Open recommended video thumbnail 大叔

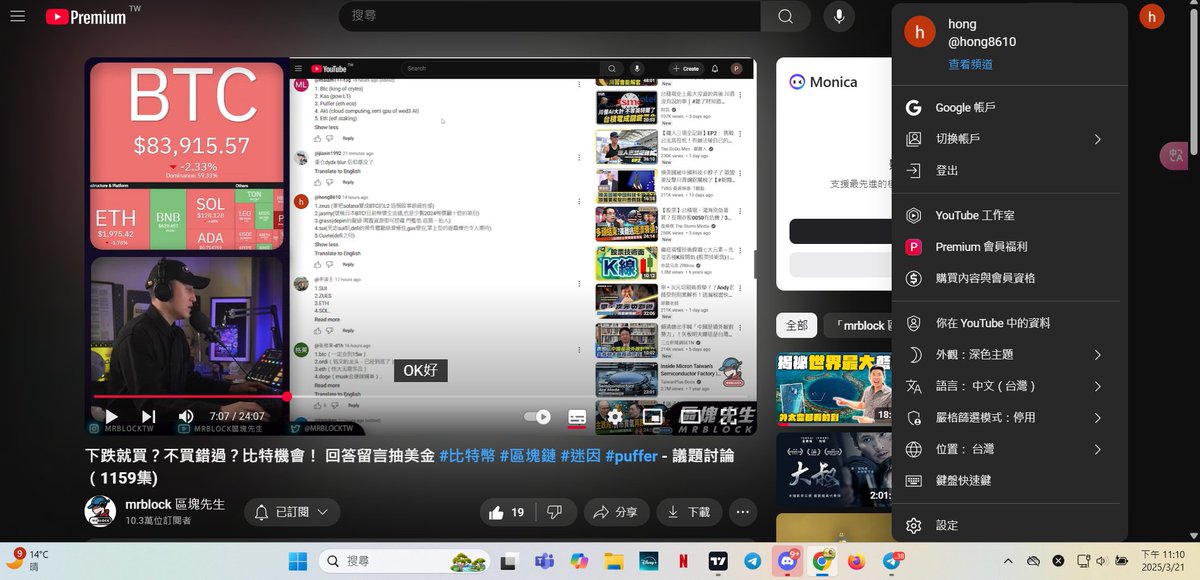pos(834,469)
